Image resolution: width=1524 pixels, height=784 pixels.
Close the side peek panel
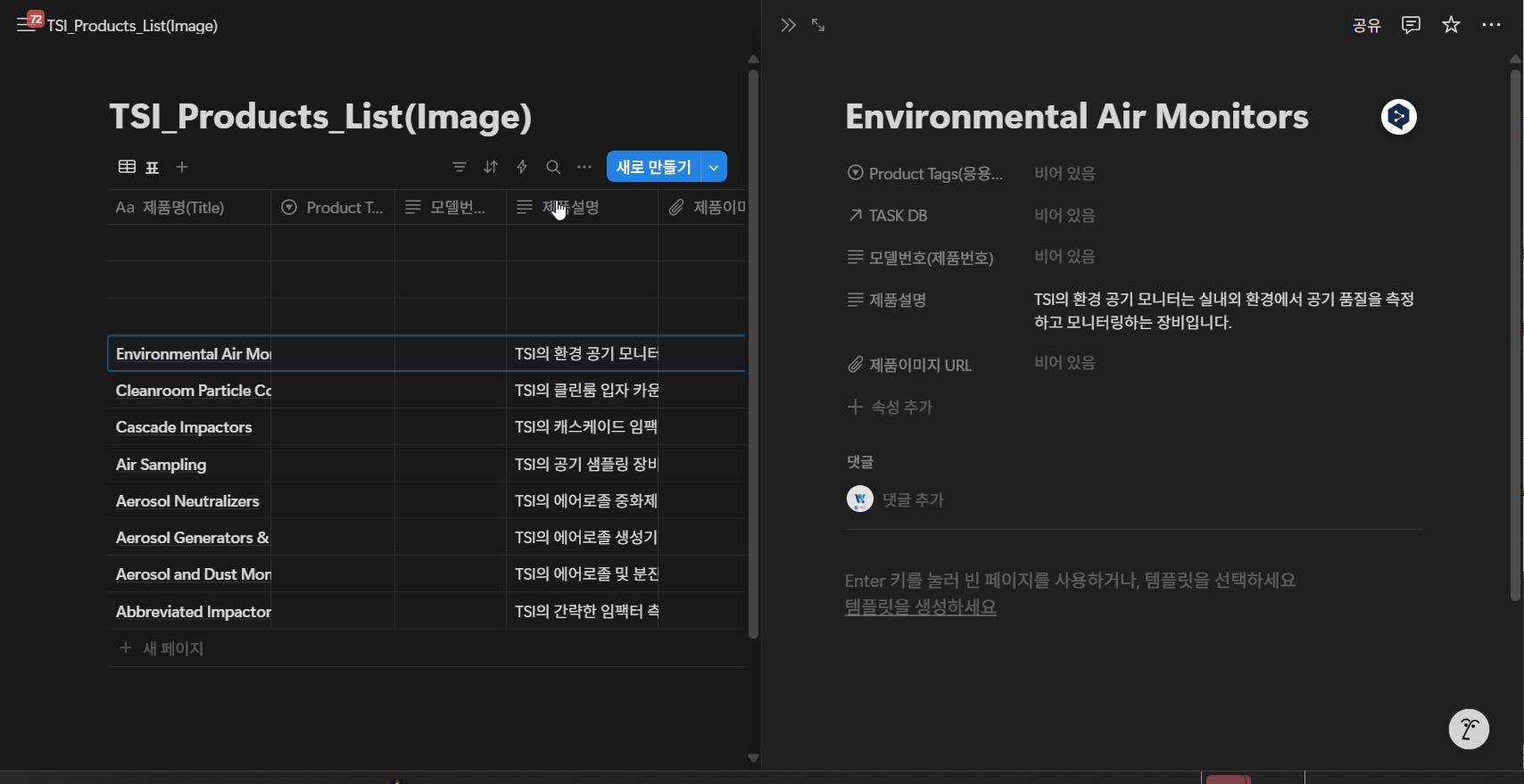click(787, 25)
